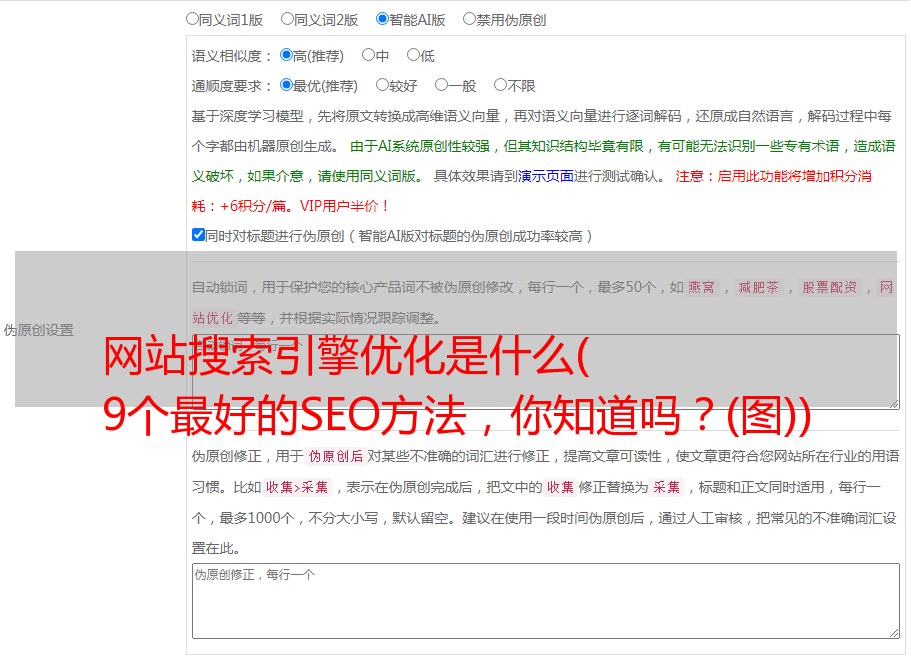Select the 智能AI版 radio button
Screen dimensions: 911x658
click(382, 18)
